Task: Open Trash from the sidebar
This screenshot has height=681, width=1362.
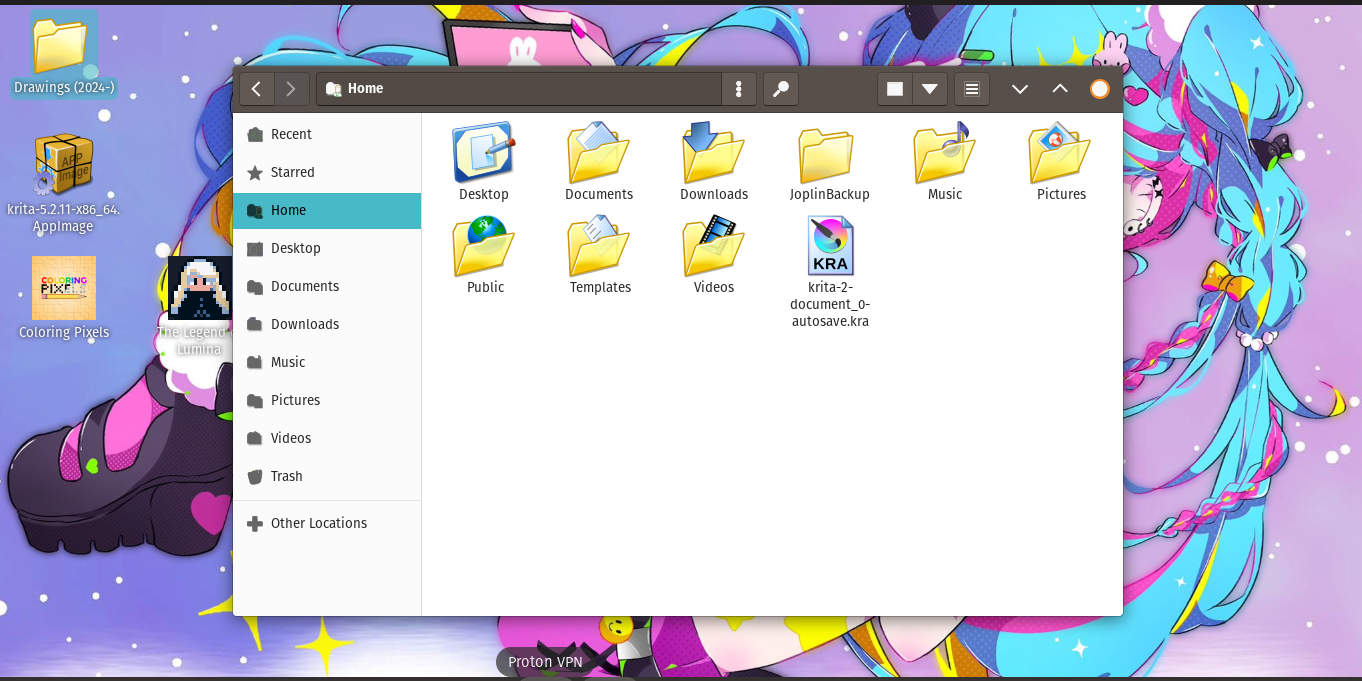Action: pyautogui.click(x=286, y=476)
